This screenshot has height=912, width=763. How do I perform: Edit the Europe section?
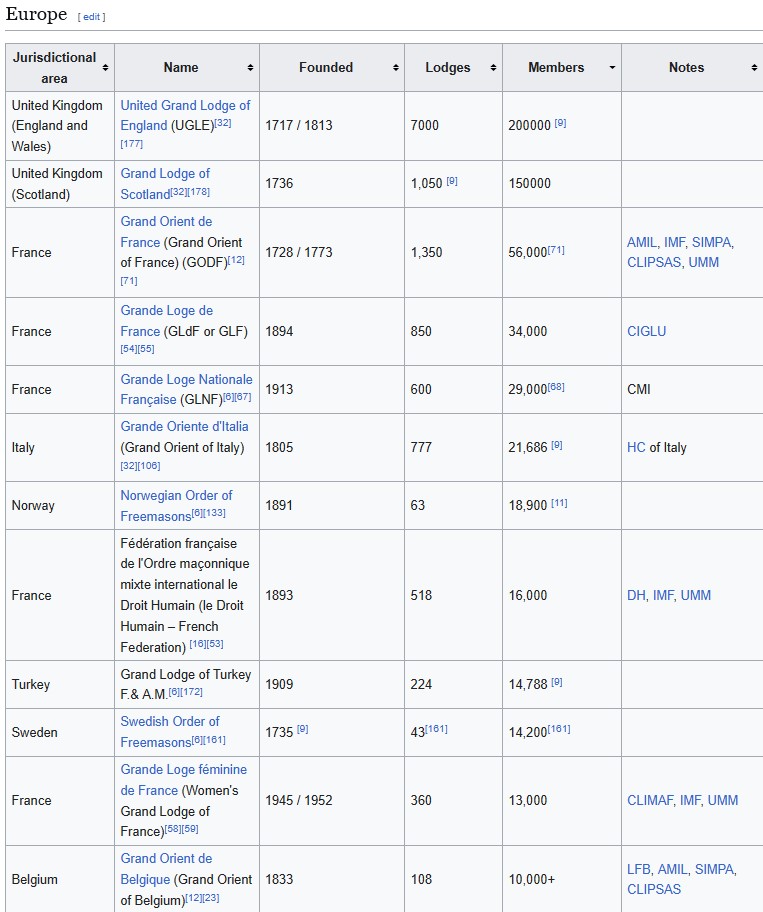point(91,17)
